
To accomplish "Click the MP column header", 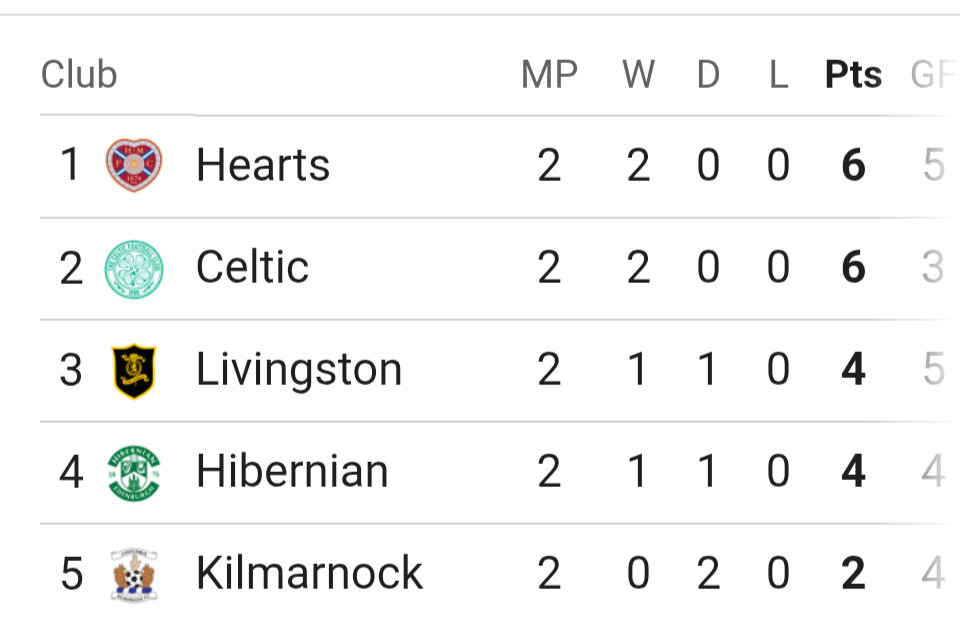I will click(549, 75).
